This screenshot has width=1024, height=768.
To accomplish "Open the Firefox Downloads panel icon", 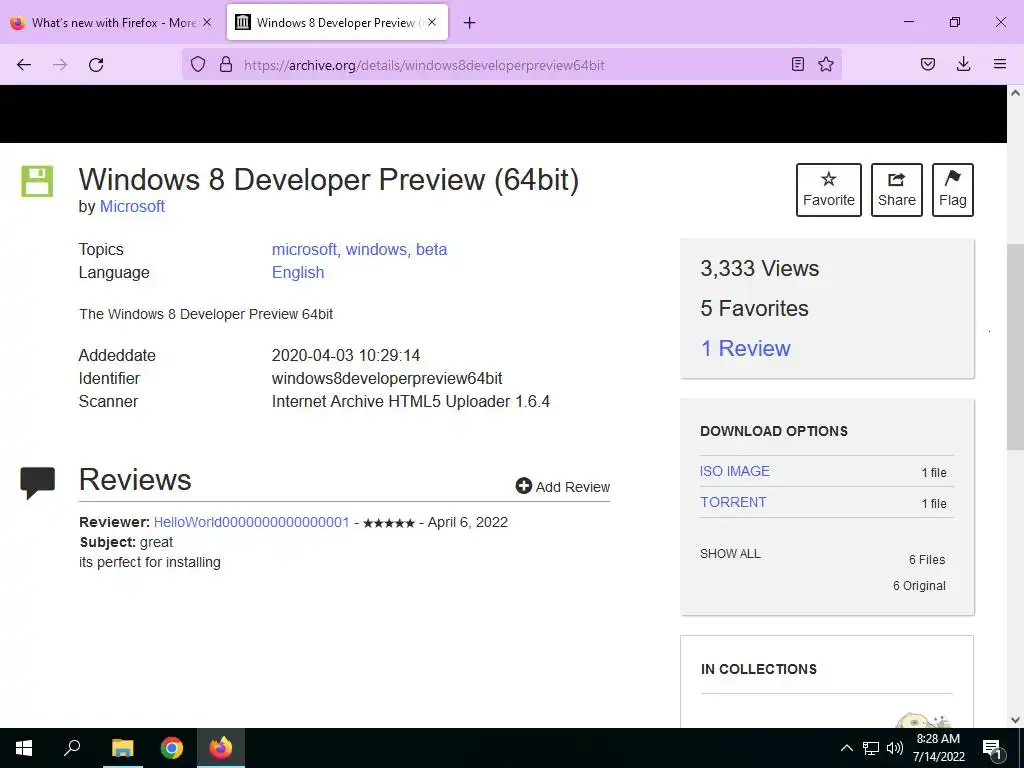I will pos(963,64).
